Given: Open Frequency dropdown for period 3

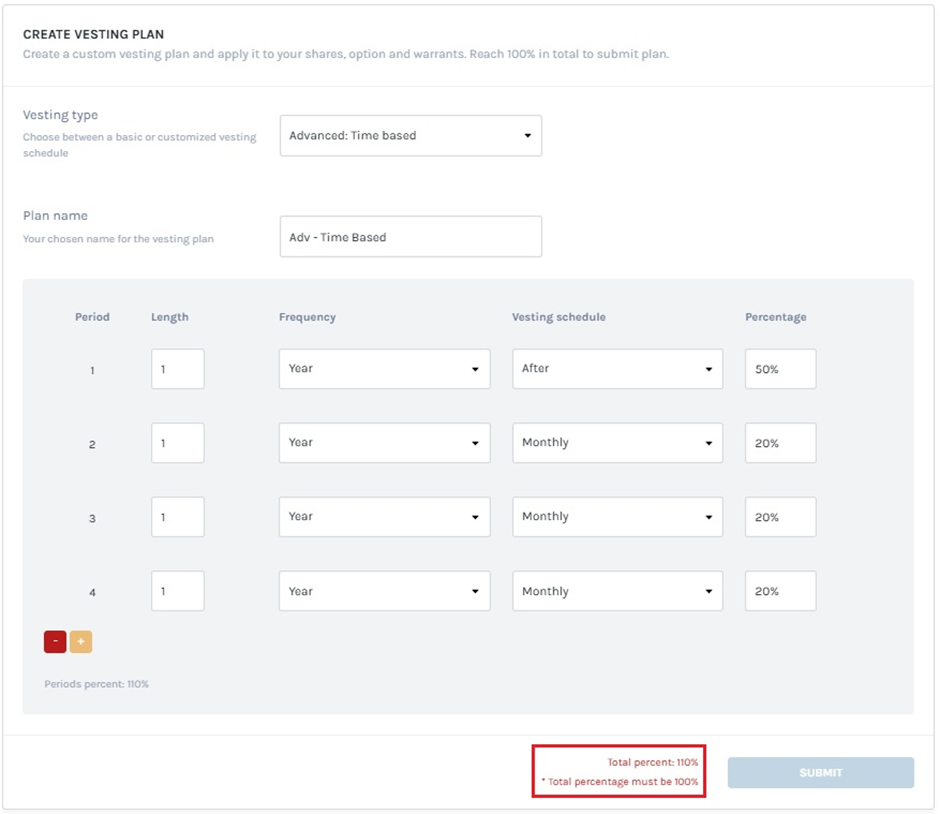Looking at the screenshot, I should click(384, 517).
